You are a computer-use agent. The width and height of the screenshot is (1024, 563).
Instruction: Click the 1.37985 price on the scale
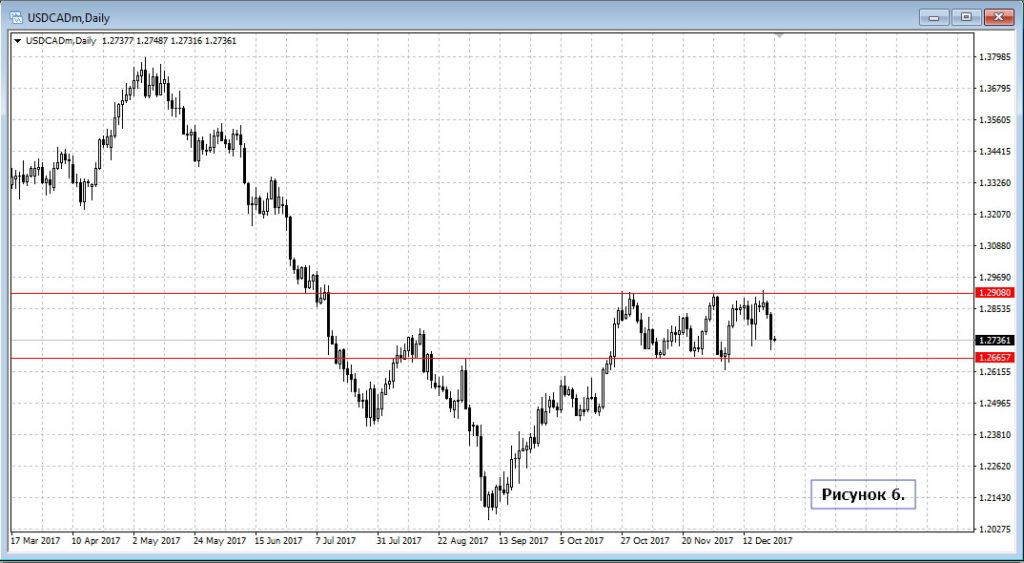[996, 57]
